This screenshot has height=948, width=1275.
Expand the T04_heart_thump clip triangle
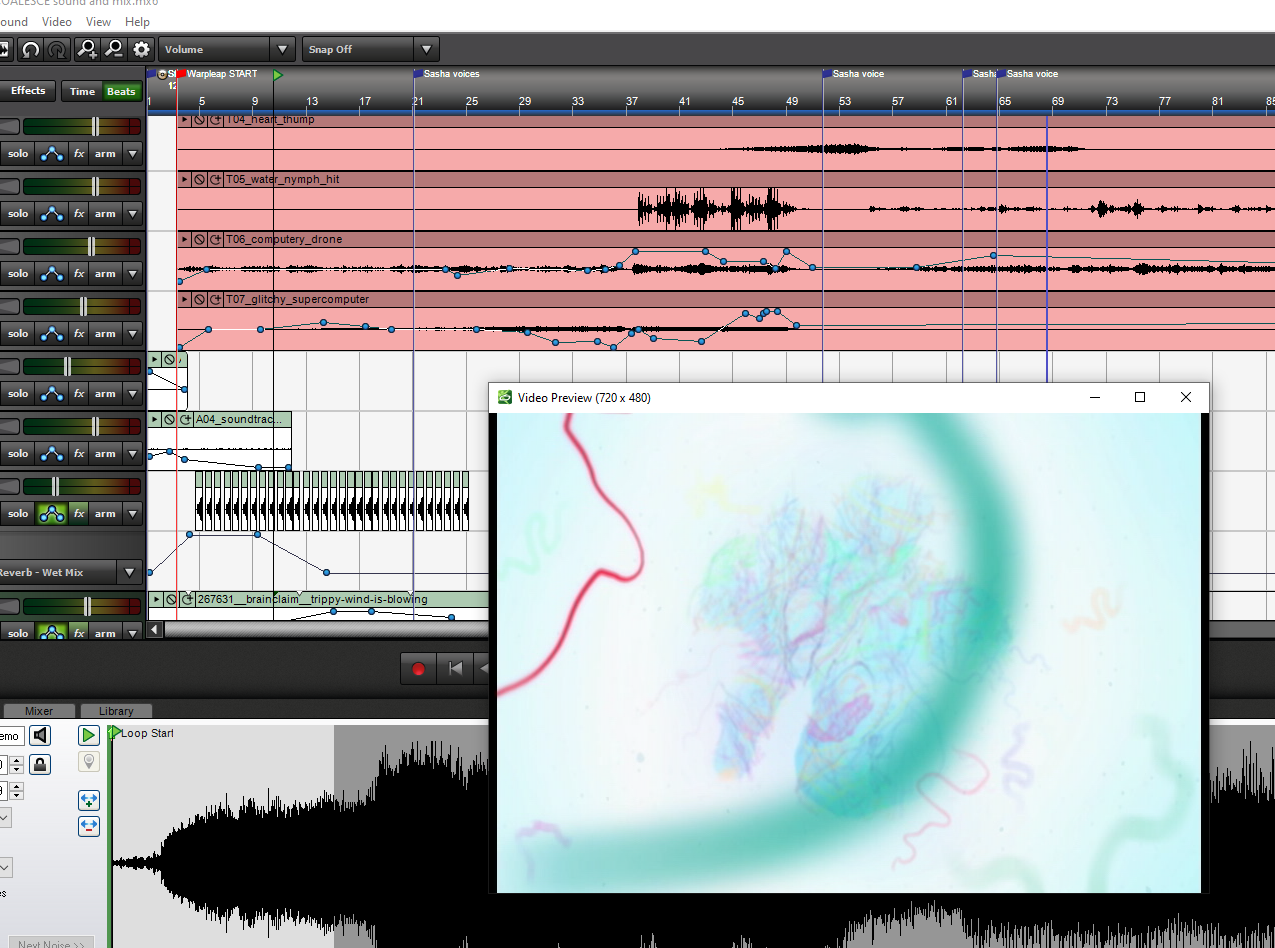pyautogui.click(x=184, y=120)
